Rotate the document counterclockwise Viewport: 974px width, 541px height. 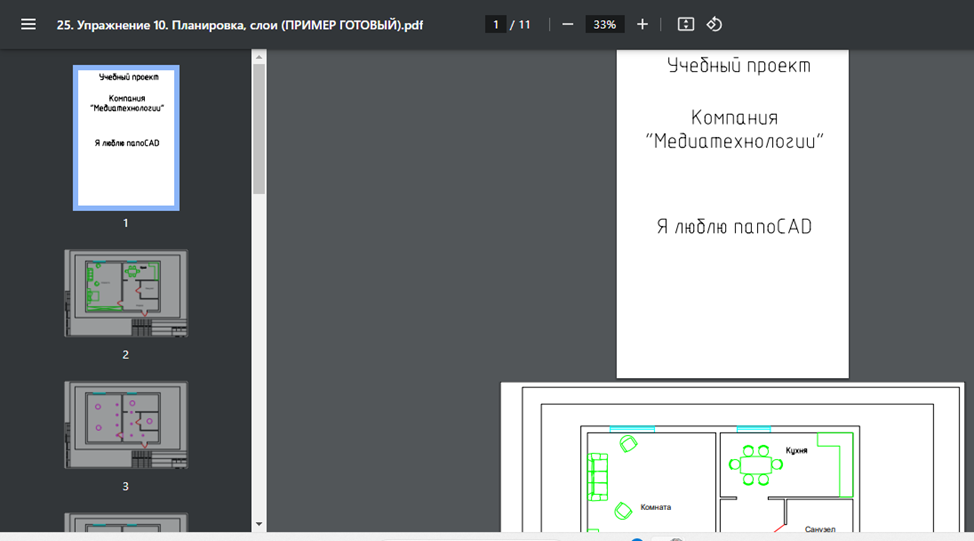point(714,24)
